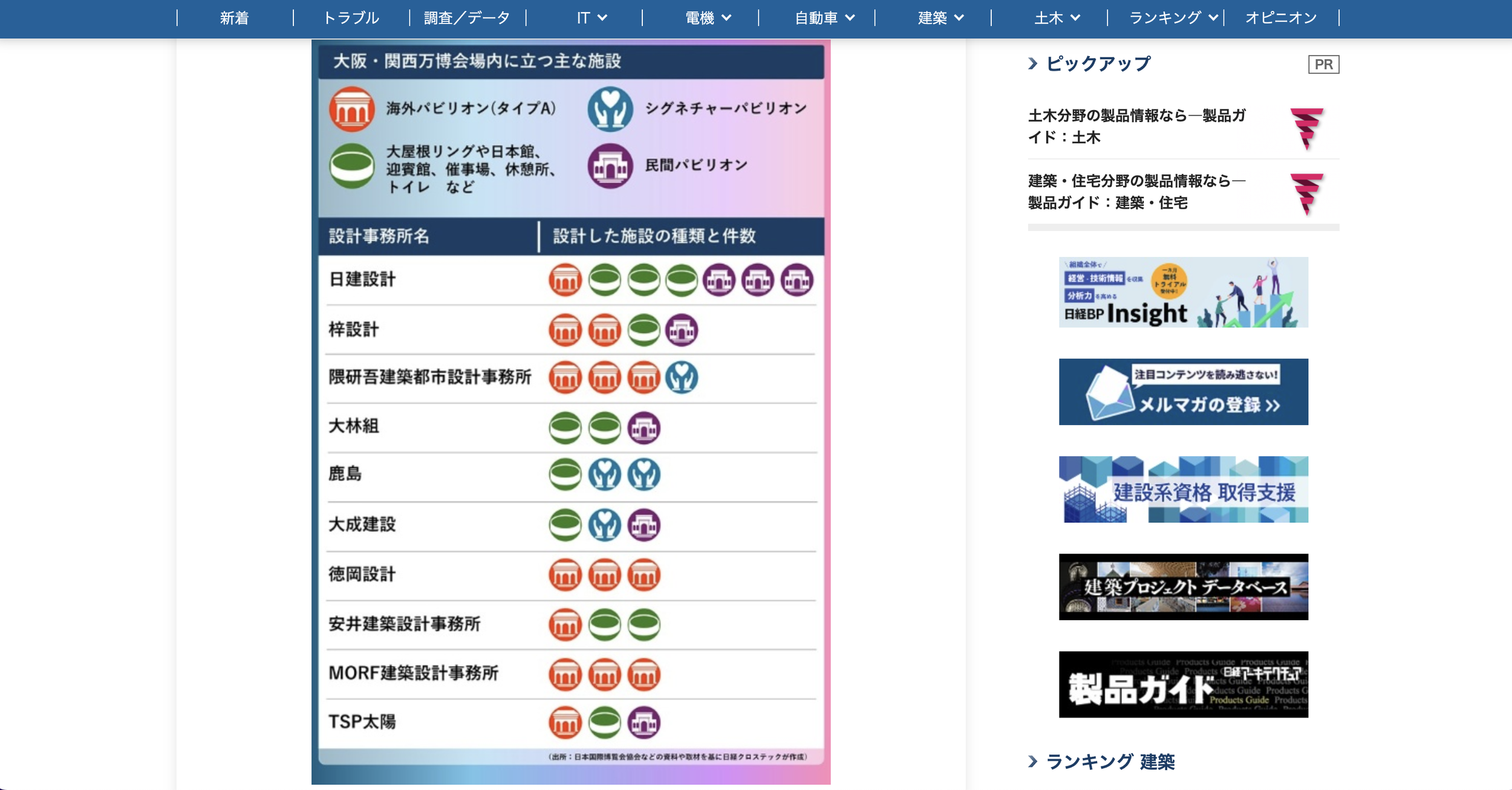Click the シグネチャーパビリオン legend icon

click(x=610, y=109)
